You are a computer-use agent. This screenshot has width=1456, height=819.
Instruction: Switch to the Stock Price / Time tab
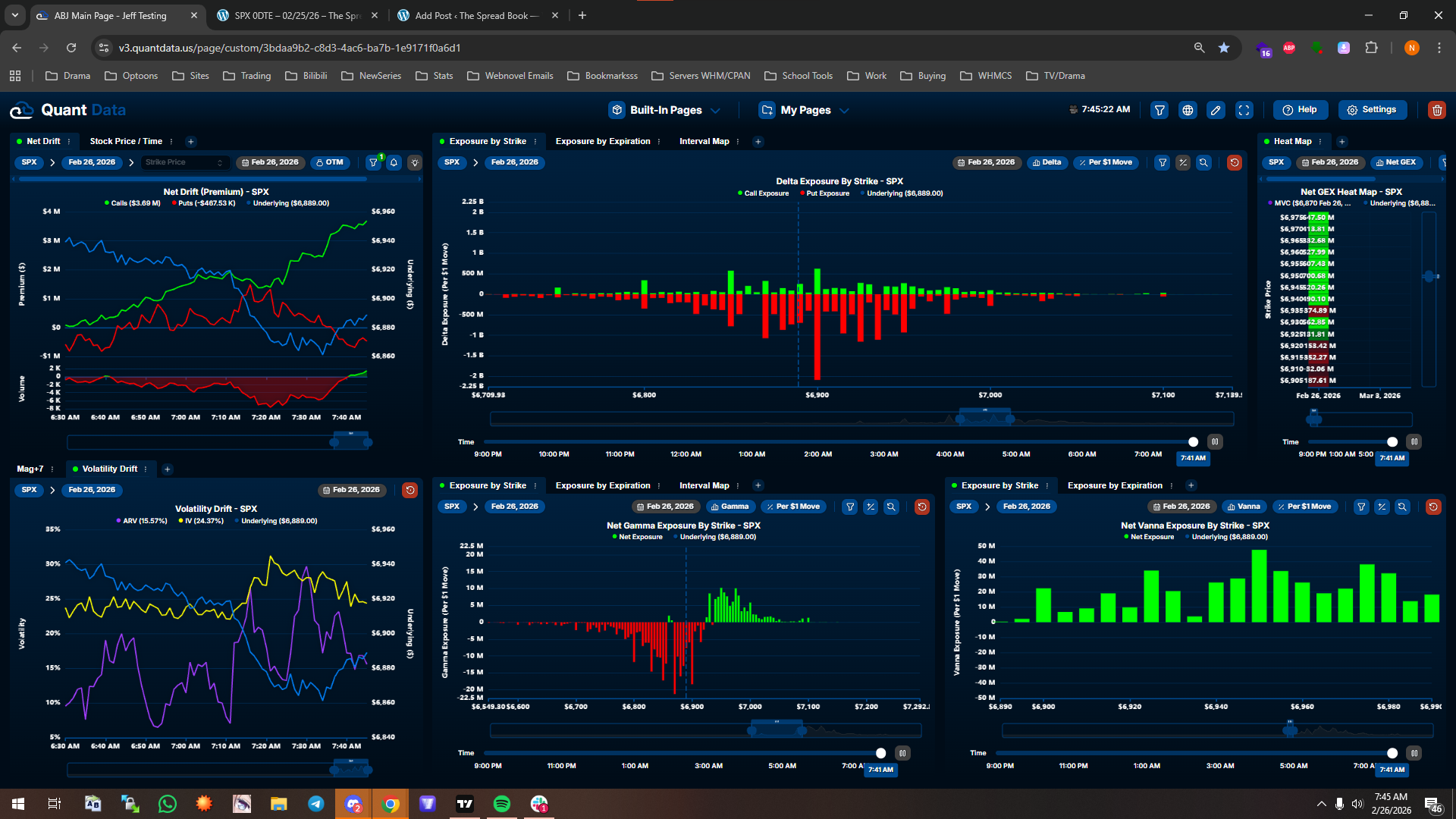coord(126,141)
